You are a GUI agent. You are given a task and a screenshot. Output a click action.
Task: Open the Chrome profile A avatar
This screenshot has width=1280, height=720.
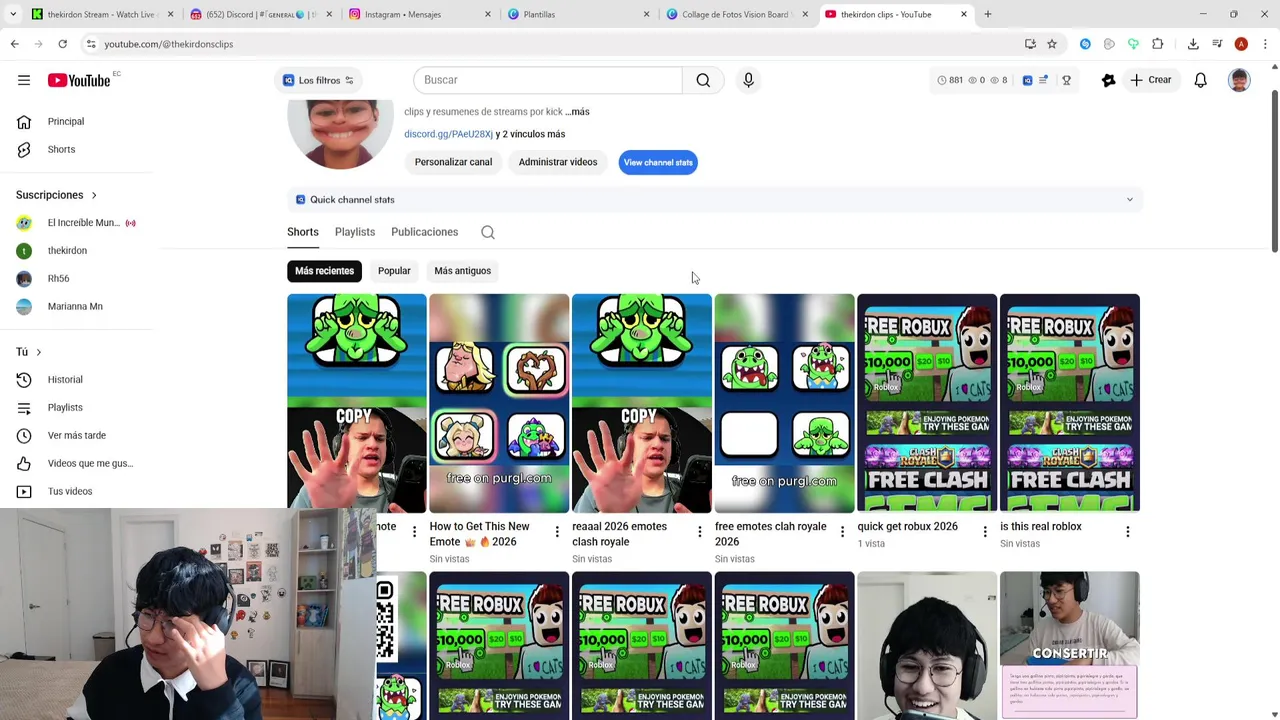1241,44
